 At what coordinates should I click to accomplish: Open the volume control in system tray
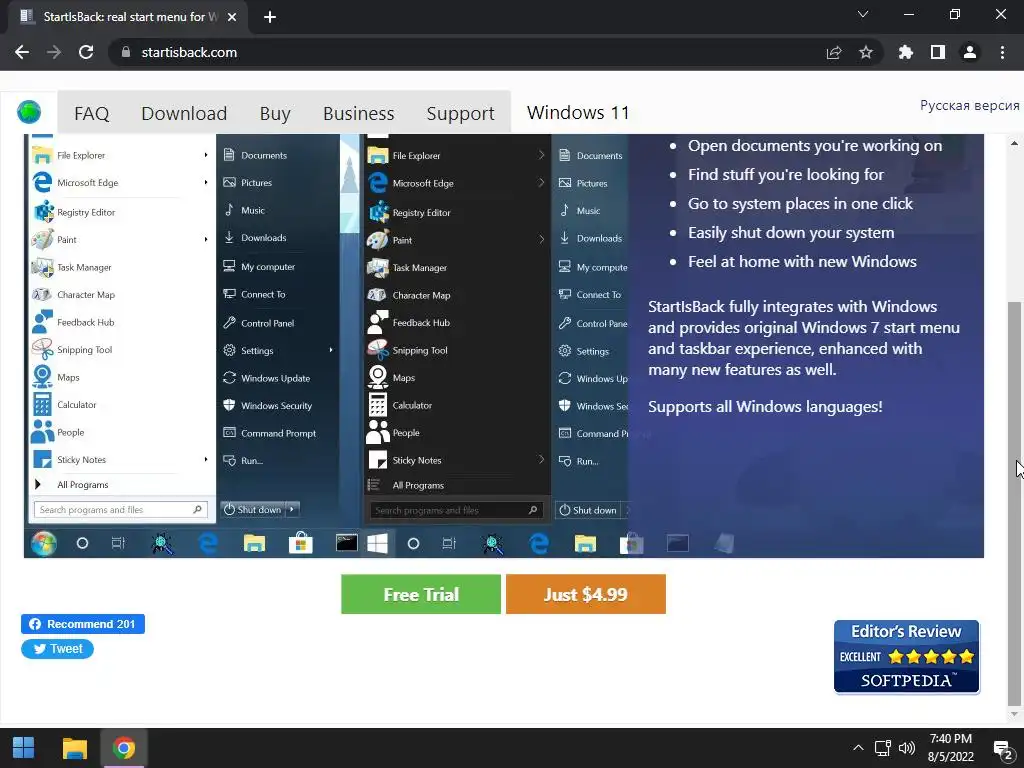[x=906, y=748]
